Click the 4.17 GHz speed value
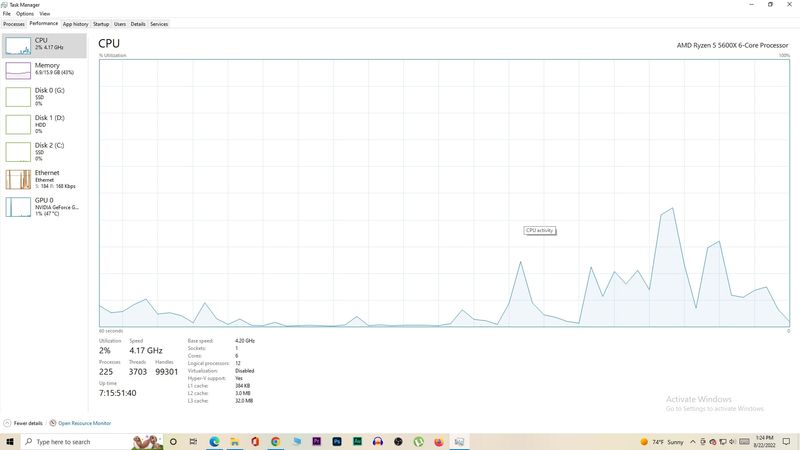 pos(146,351)
